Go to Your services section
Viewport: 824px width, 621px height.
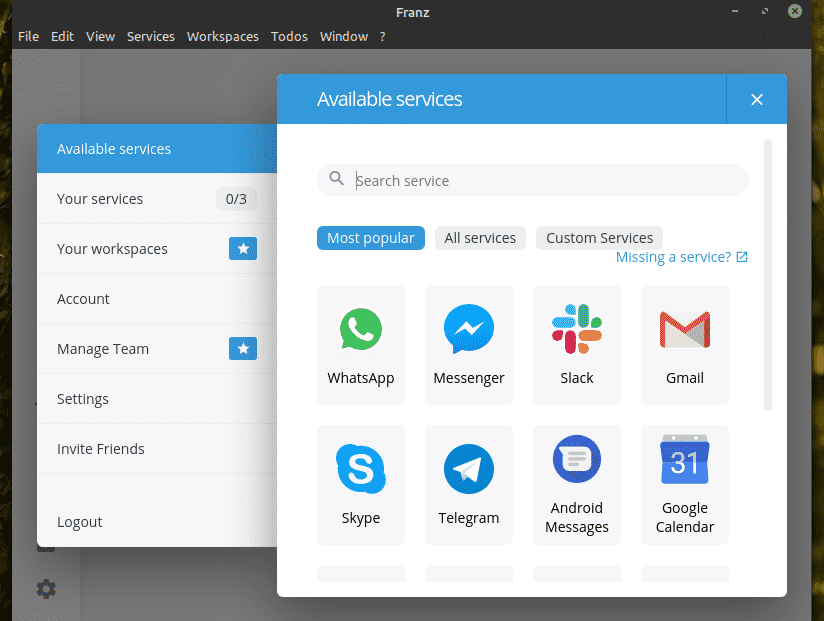coord(100,199)
